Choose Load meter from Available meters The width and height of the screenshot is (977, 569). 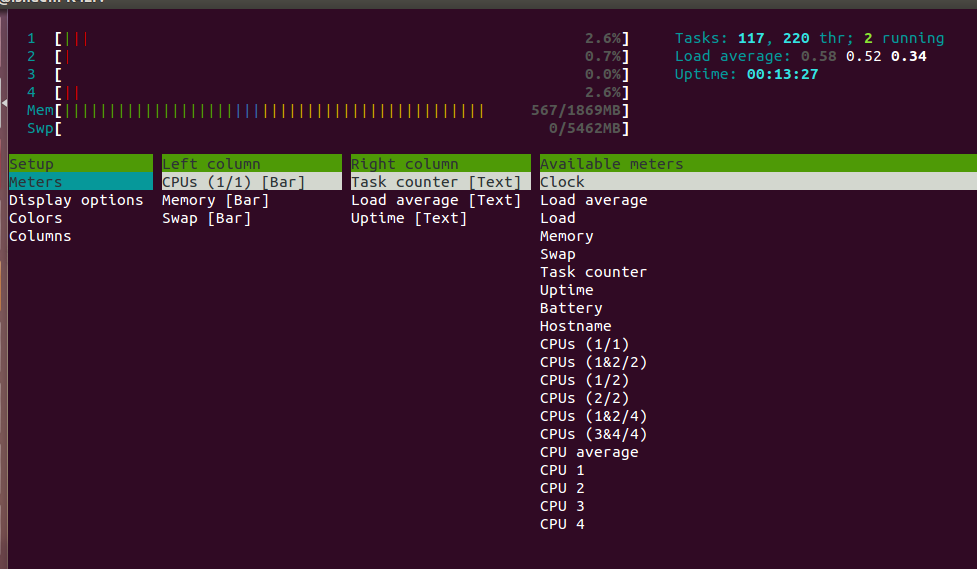(x=558, y=218)
